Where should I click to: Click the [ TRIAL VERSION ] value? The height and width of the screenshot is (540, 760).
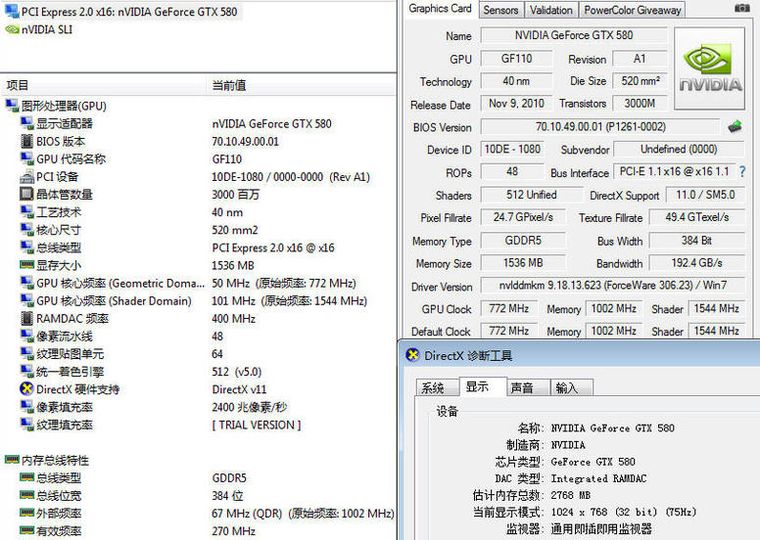click(x=256, y=425)
